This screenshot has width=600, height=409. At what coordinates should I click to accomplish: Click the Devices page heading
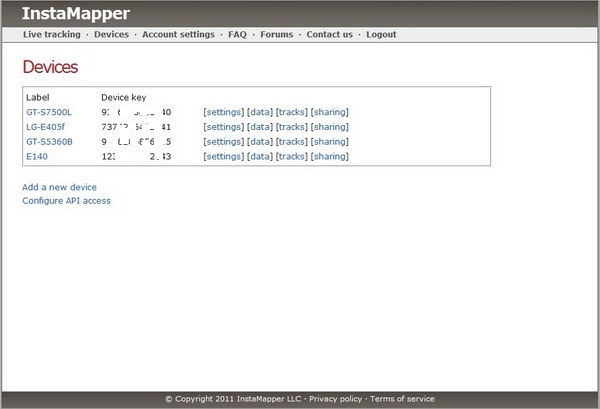[x=50, y=67]
